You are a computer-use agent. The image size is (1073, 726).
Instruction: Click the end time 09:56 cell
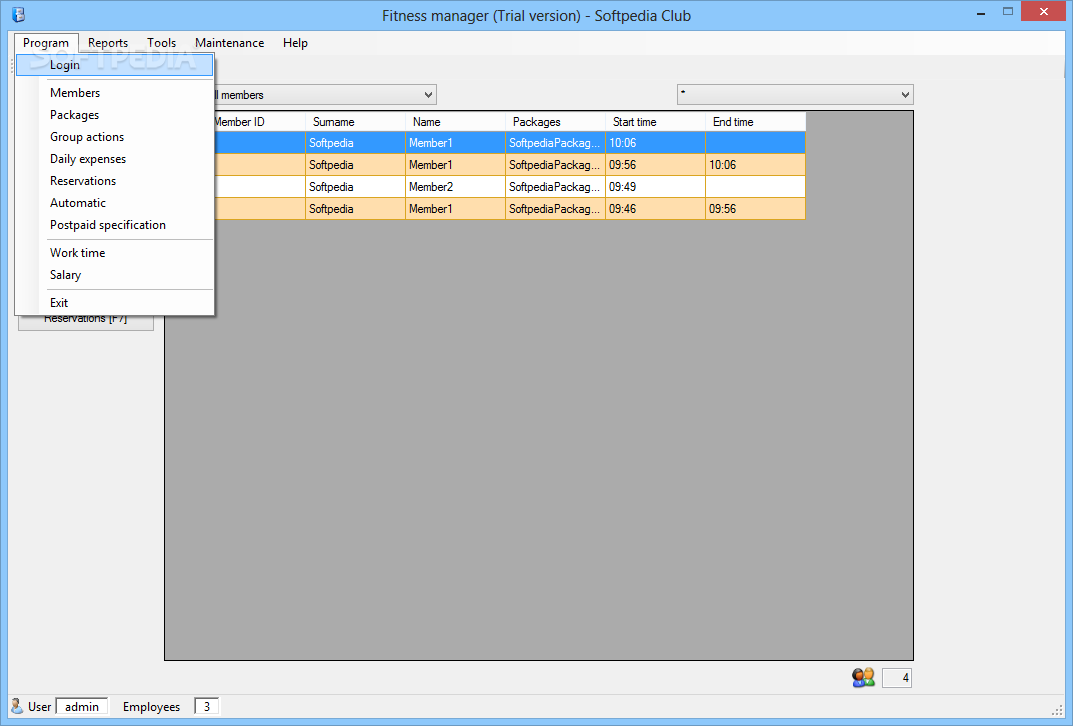[755, 209]
